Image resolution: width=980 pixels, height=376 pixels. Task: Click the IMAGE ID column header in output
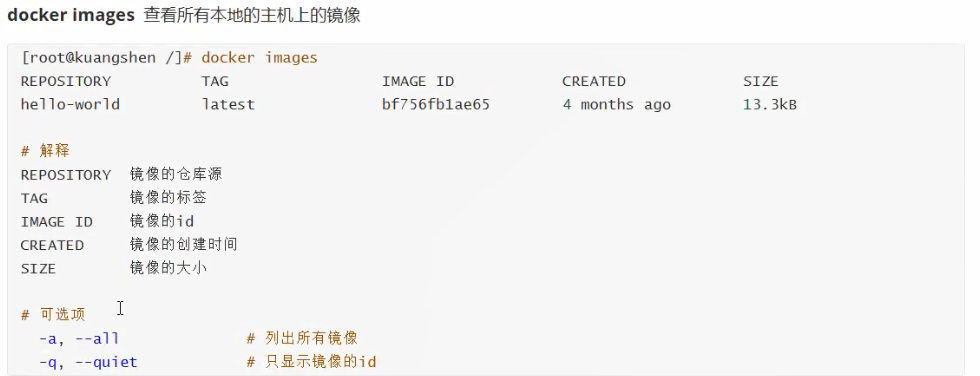[x=418, y=81]
